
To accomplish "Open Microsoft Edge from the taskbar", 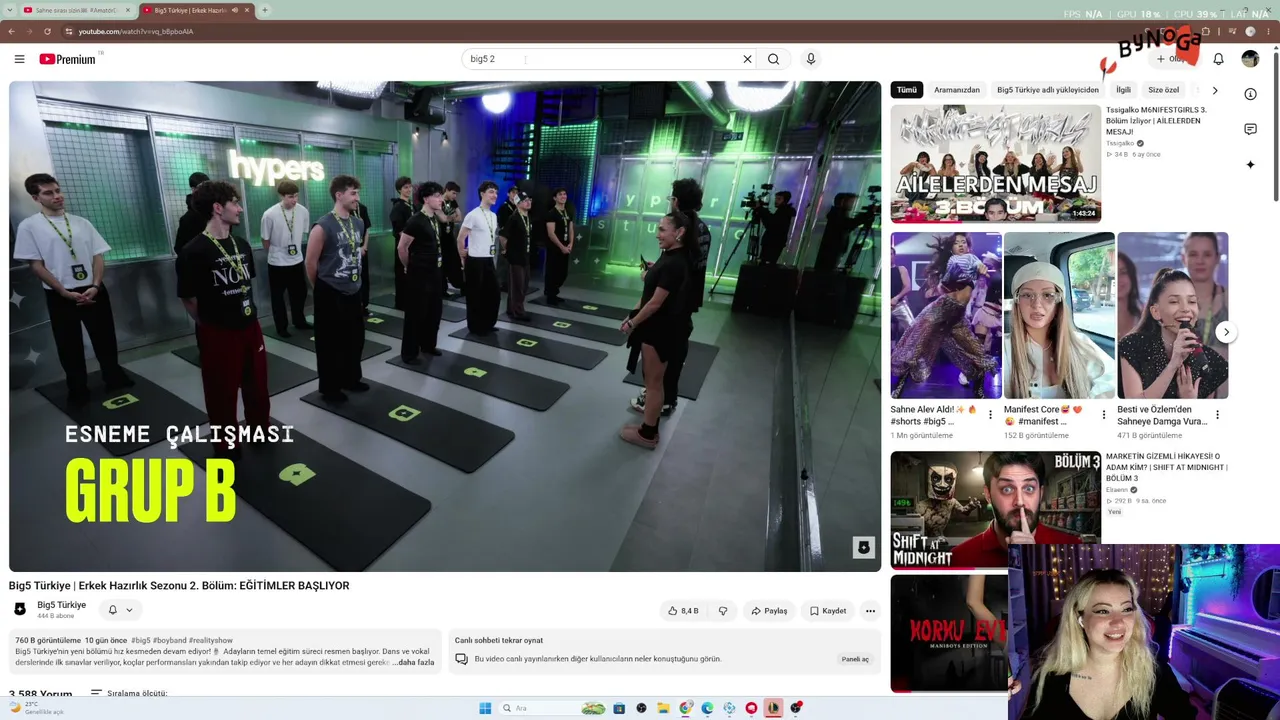I will click(x=707, y=708).
